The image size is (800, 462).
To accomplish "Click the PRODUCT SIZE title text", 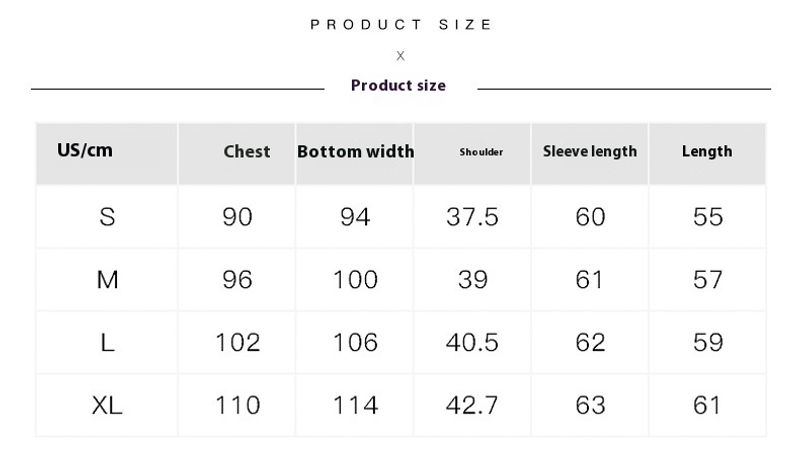I will click(x=401, y=24).
